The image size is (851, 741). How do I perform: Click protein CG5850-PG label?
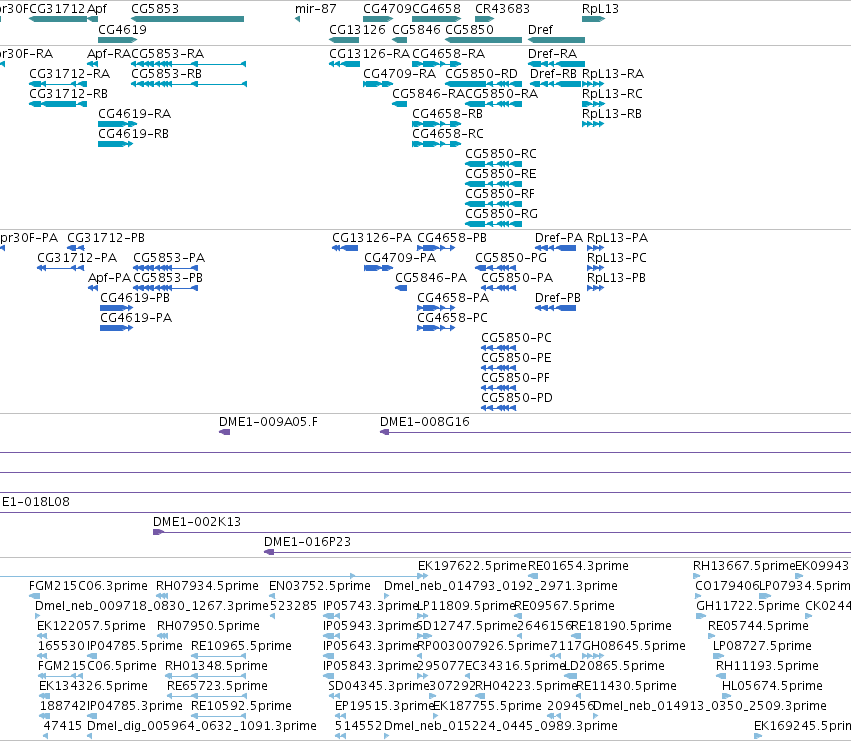[511, 258]
